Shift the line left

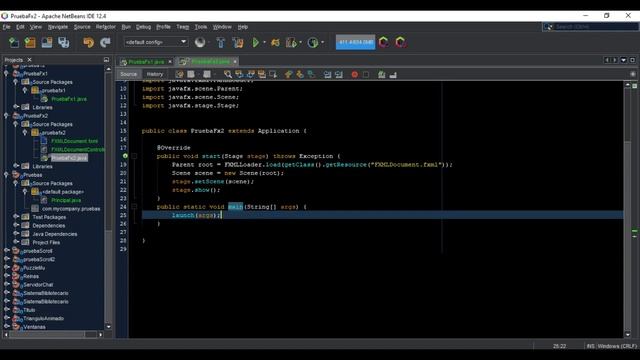click(327, 74)
